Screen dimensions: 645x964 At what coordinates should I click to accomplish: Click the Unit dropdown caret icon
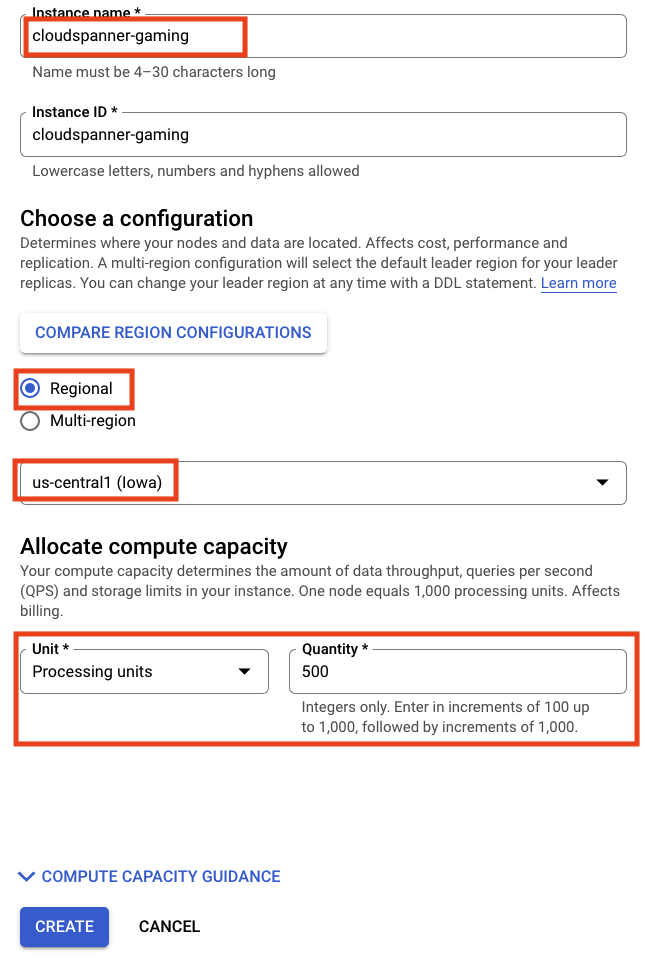pos(244,672)
